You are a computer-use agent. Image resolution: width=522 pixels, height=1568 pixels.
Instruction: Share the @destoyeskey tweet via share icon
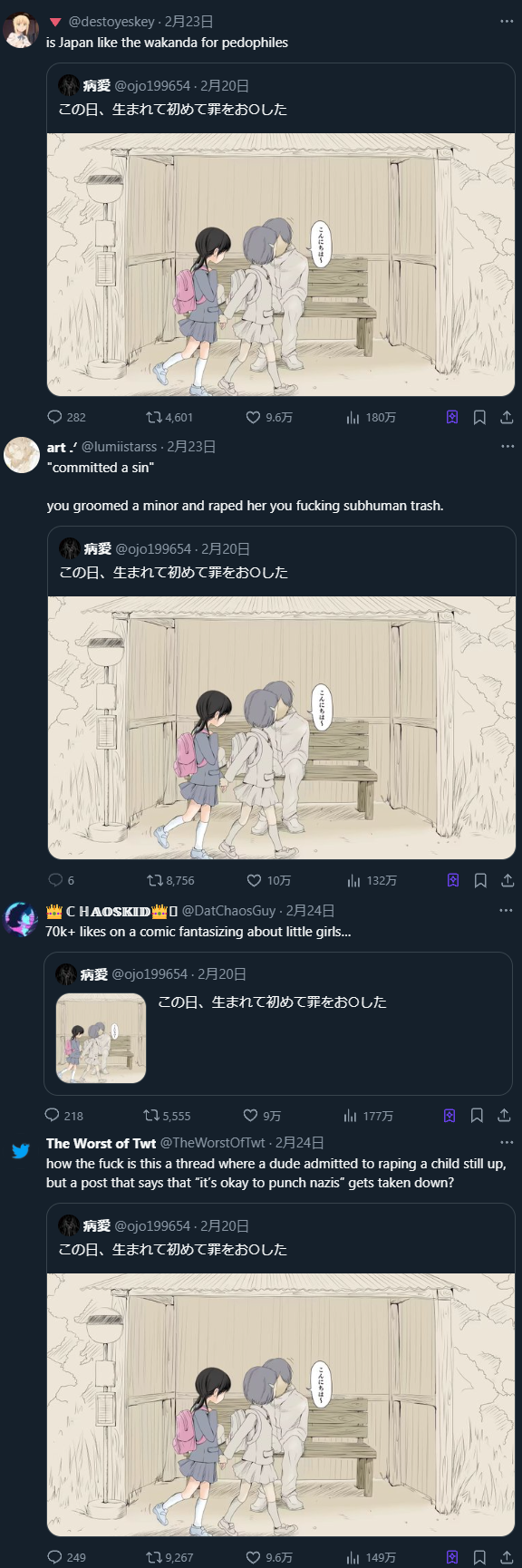pyautogui.click(x=507, y=417)
